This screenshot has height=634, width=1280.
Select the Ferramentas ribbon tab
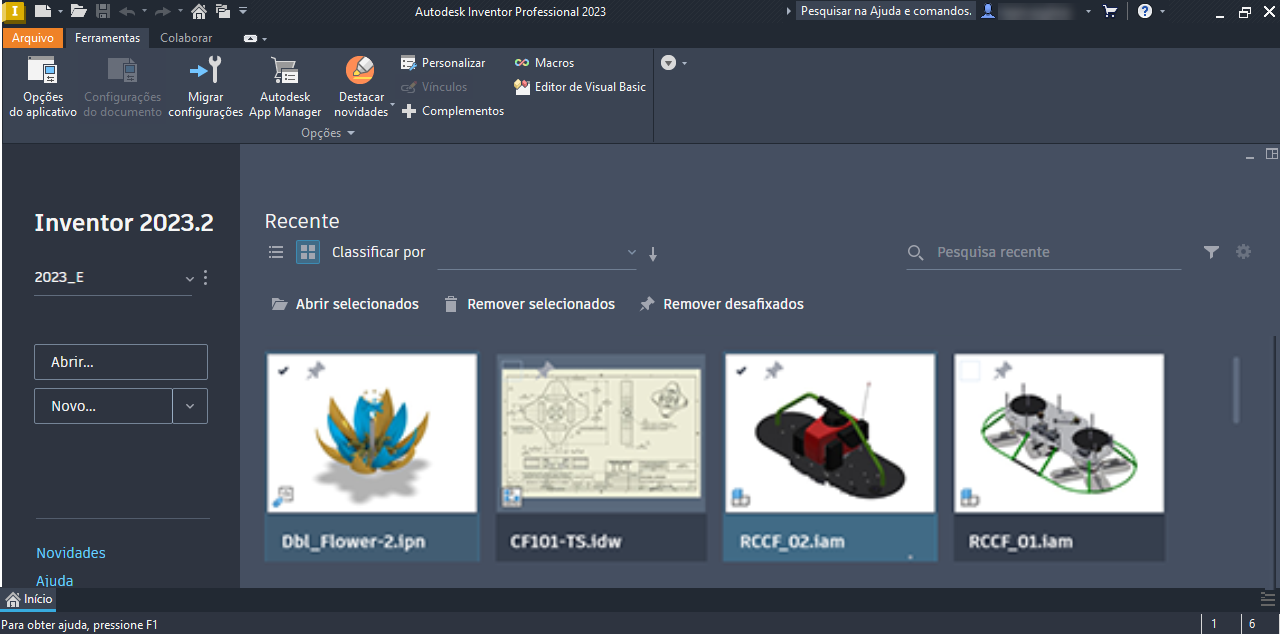point(108,38)
